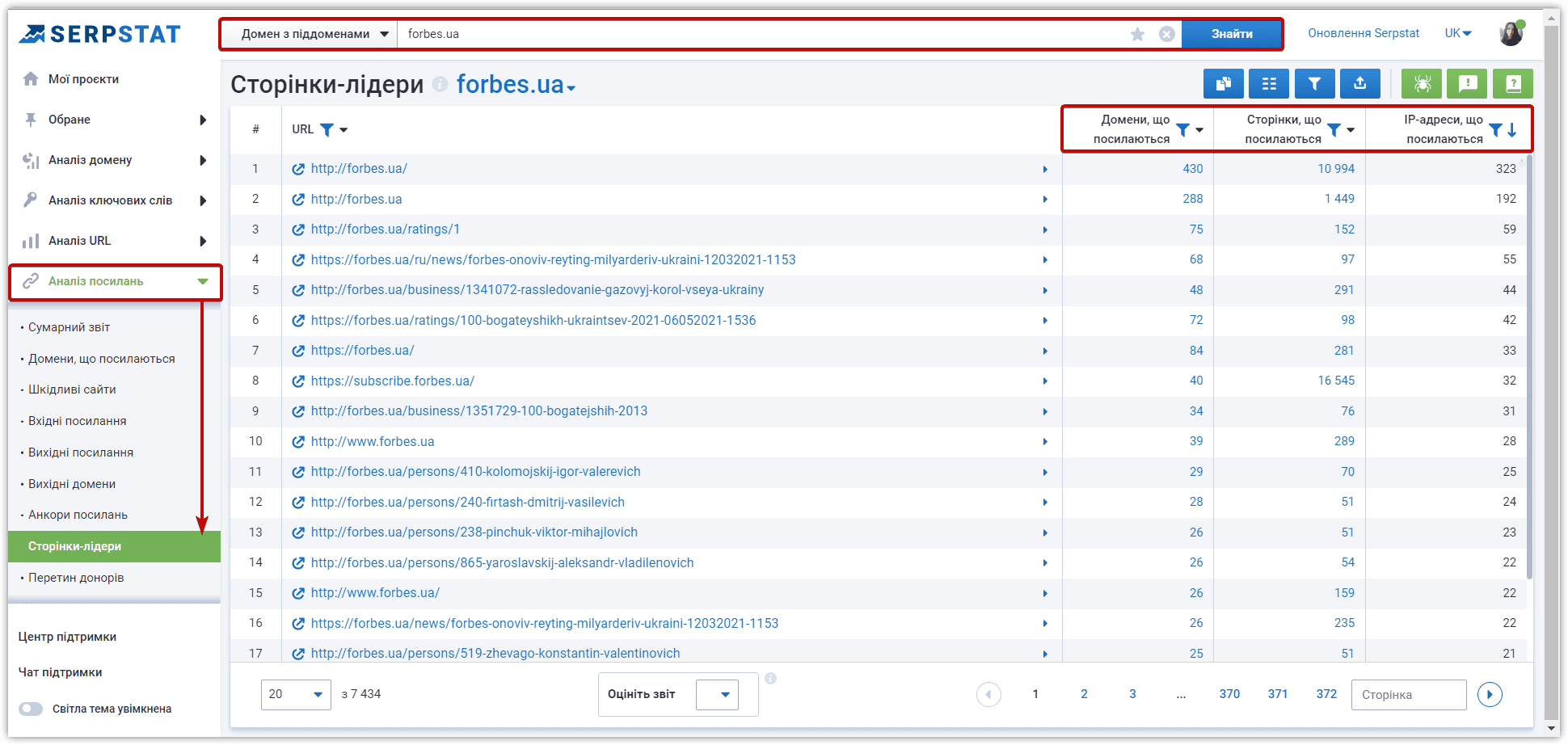Open Вхідні посилання report
This screenshot has height=745, width=1568.
coord(78,421)
